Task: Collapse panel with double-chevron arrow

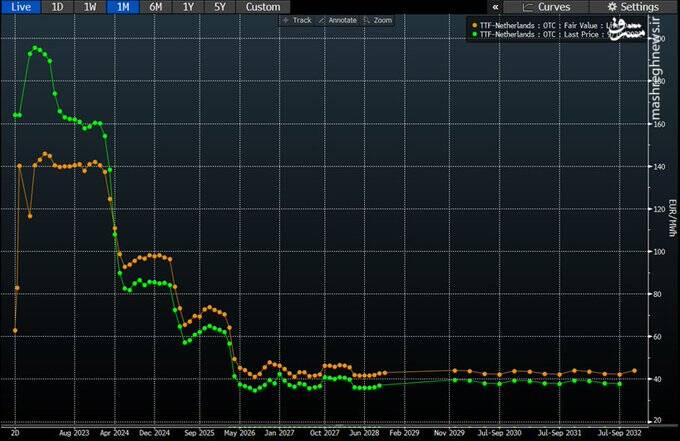Action: [x=494, y=7]
